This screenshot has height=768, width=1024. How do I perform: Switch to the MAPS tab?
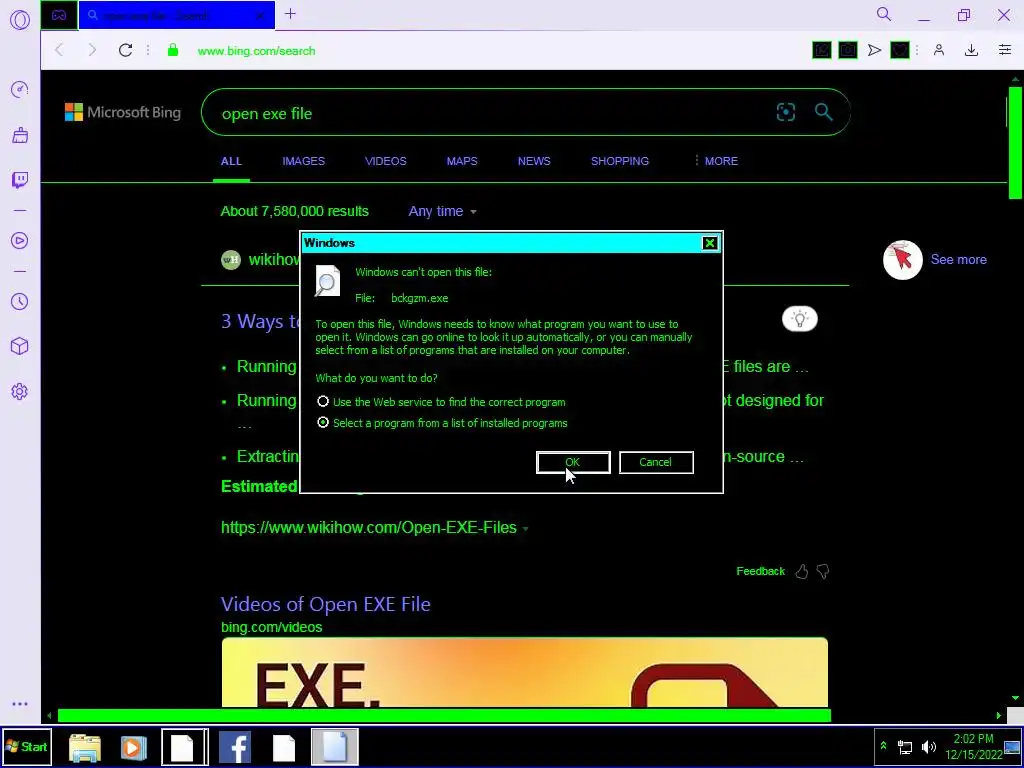click(462, 161)
